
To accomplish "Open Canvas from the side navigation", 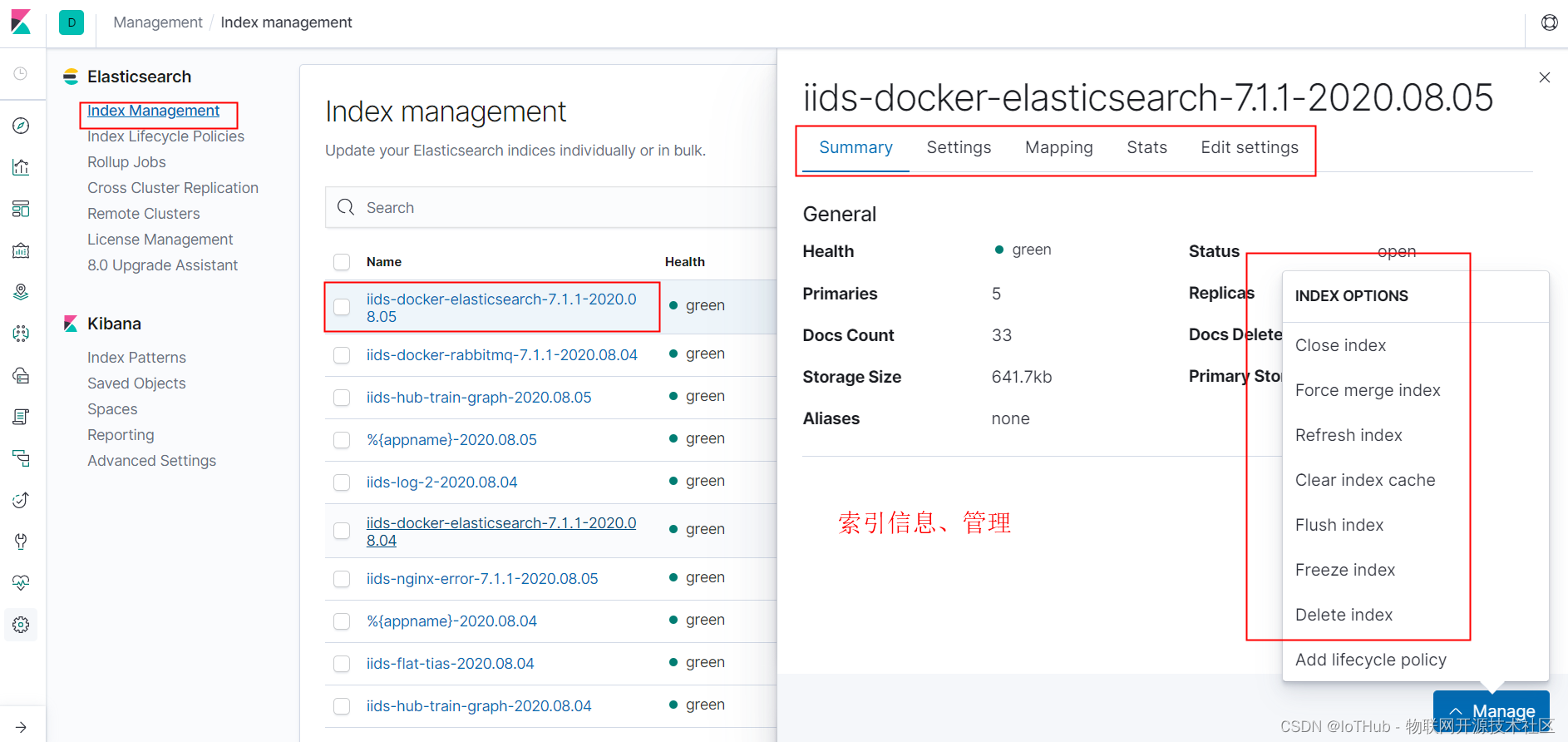I will tap(21, 250).
